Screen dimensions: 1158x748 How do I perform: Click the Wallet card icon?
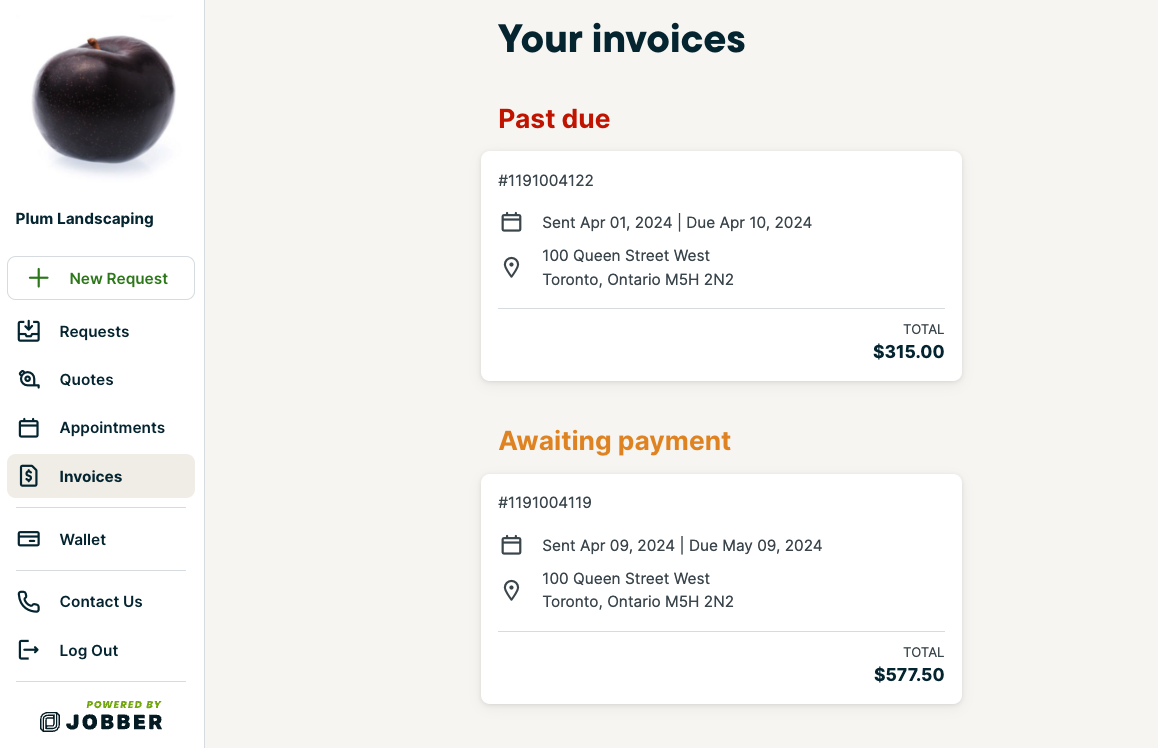[29, 539]
